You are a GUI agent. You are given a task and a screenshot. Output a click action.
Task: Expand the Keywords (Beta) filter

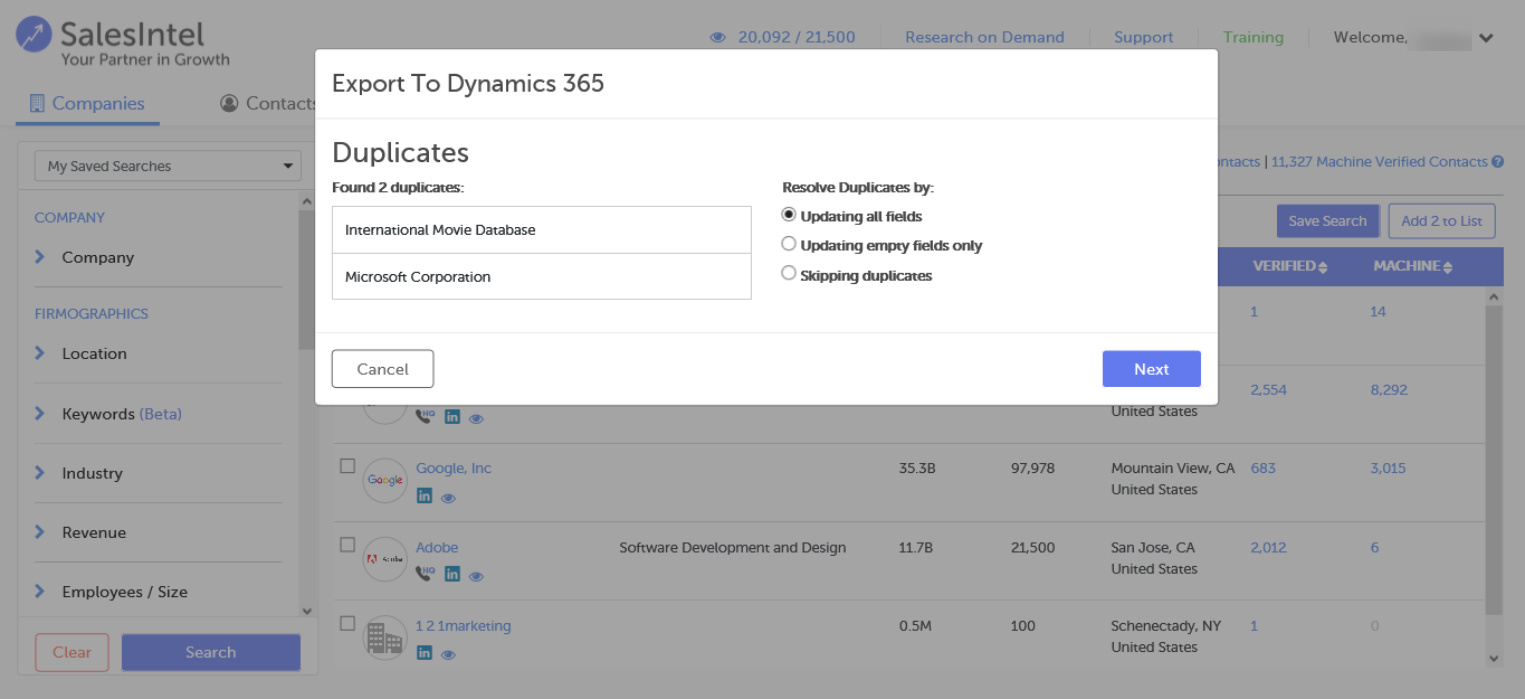pyautogui.click(x=40, y=413)
